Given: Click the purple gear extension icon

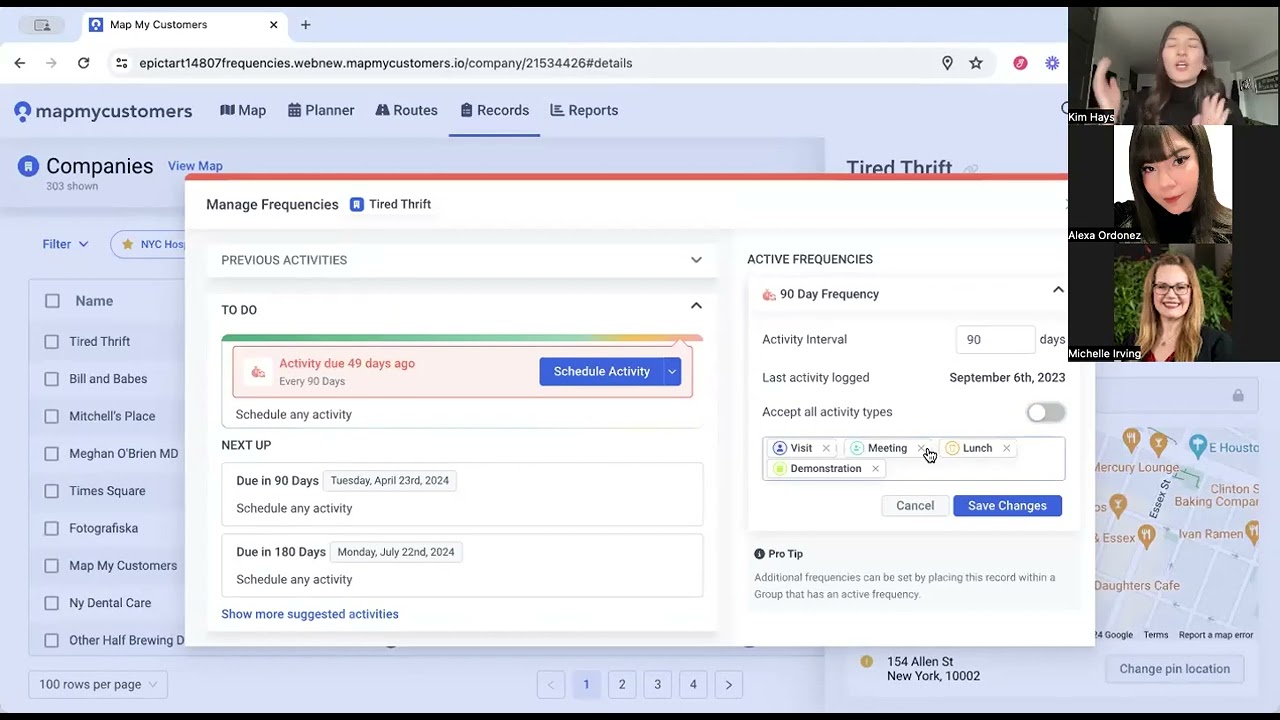Looking at the screenshot, I should pos(1052,63).
